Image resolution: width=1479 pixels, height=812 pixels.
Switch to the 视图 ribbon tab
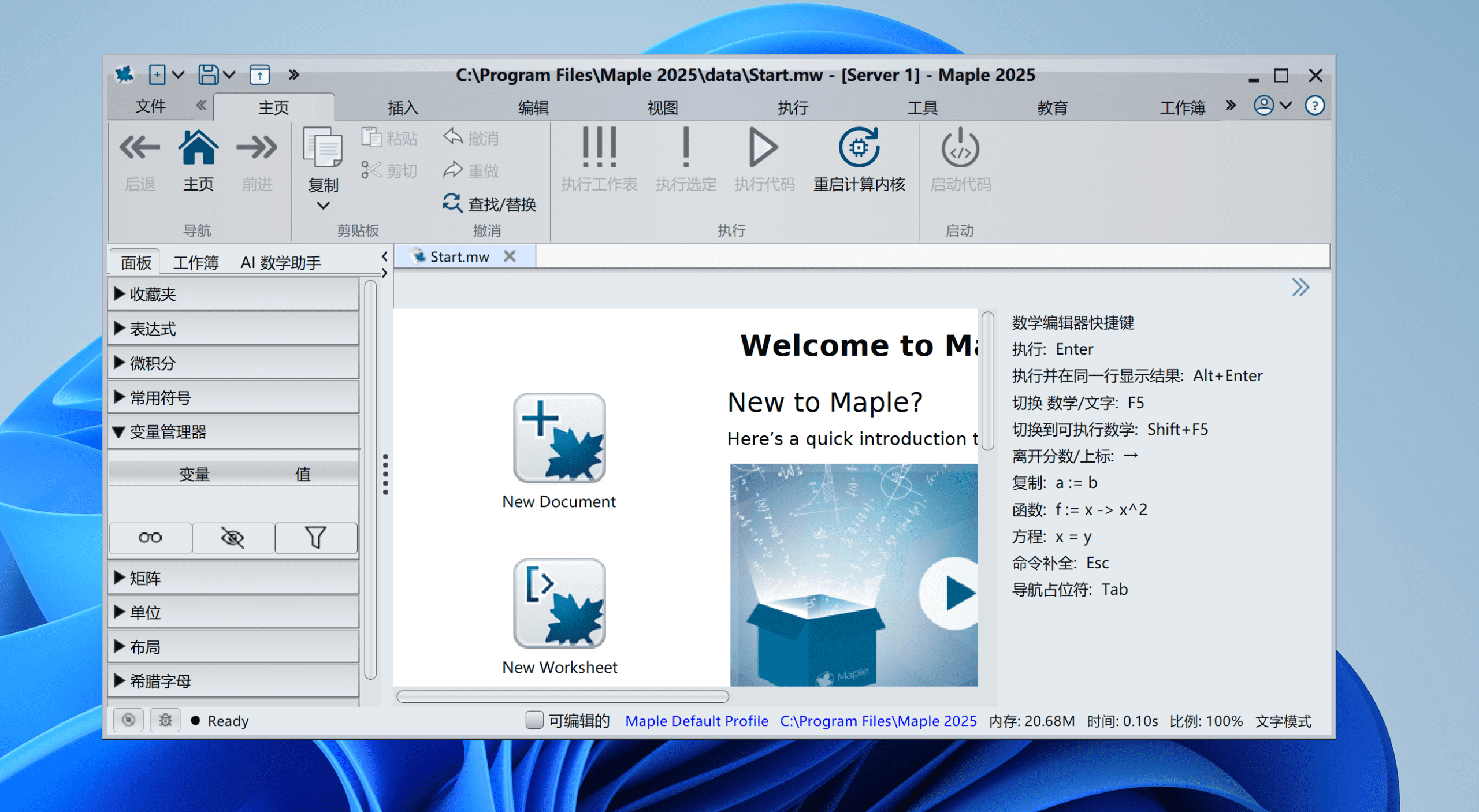(663, 107)
